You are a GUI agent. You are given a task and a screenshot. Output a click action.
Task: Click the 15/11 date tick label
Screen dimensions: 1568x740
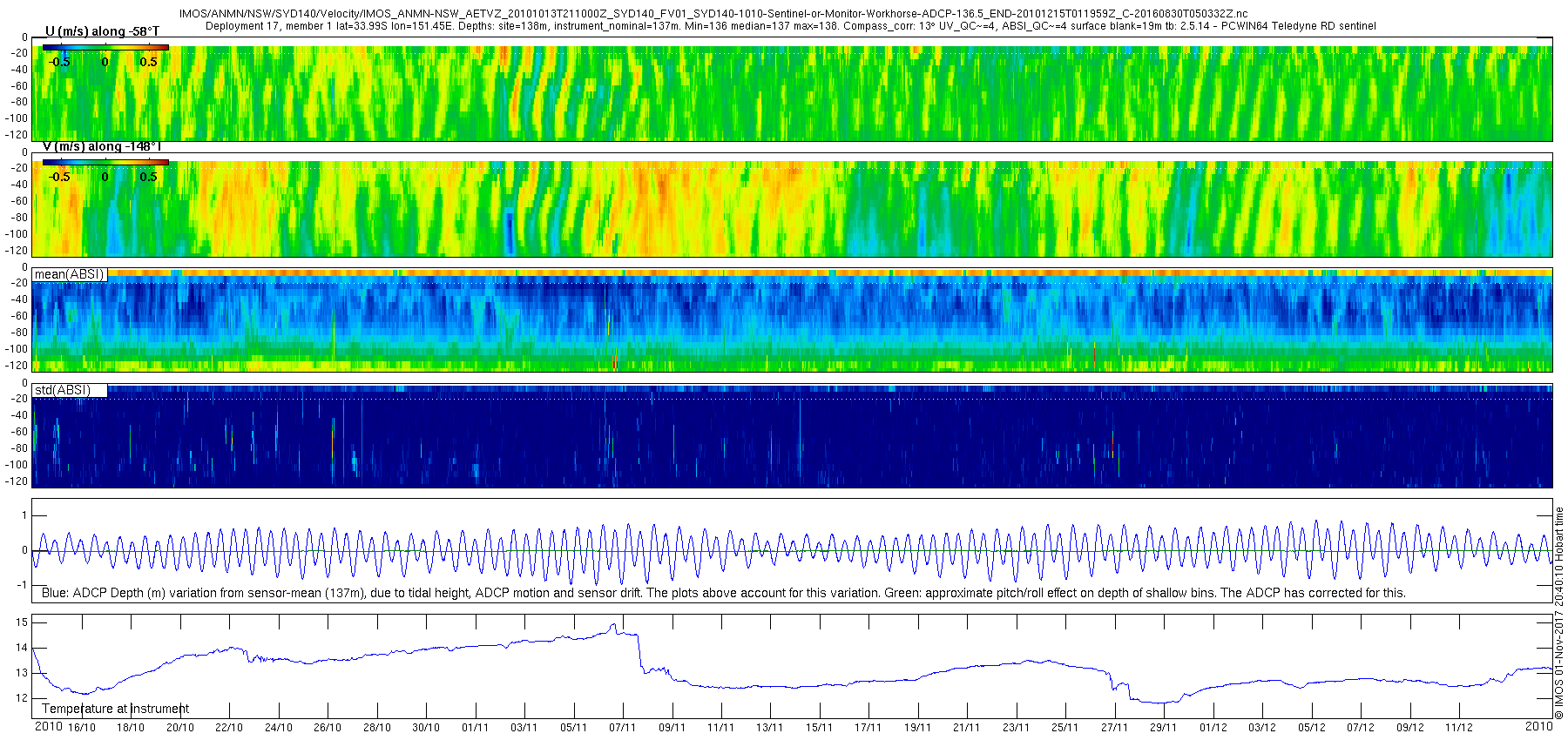(x=820, y=727)
